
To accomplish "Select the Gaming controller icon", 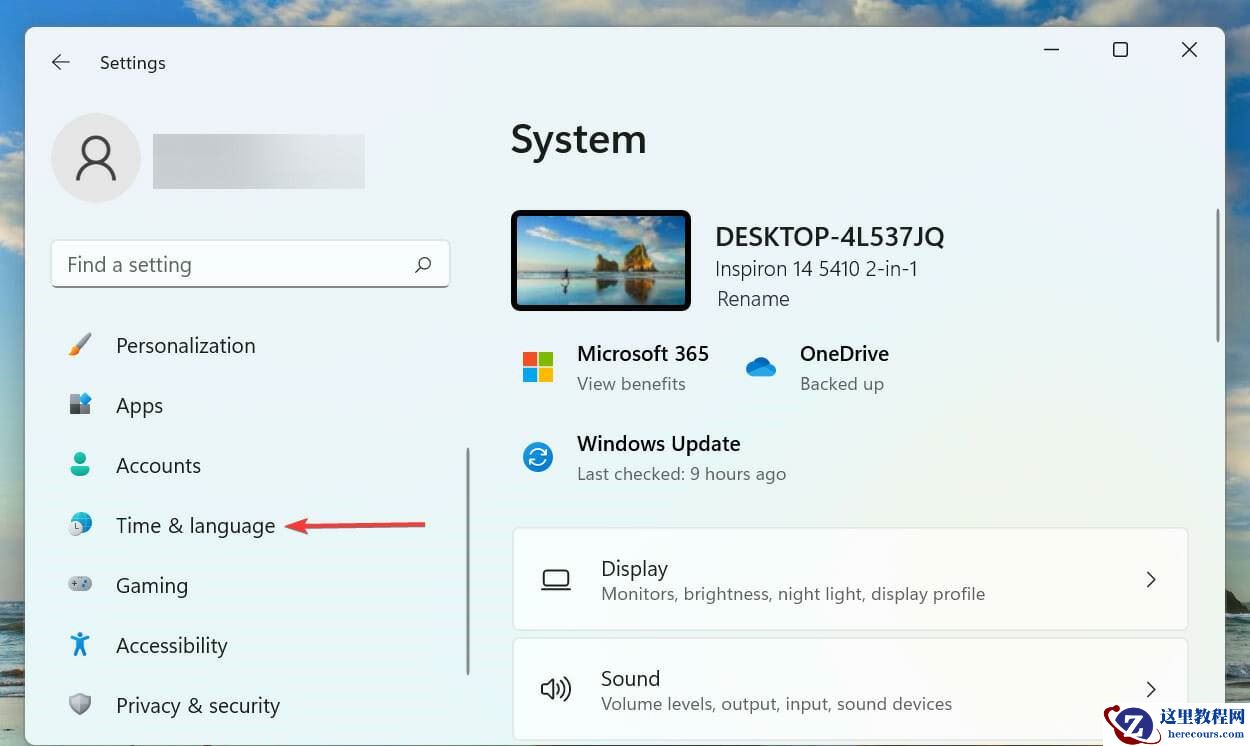I will pyautogui.click(x=80, y=585).
